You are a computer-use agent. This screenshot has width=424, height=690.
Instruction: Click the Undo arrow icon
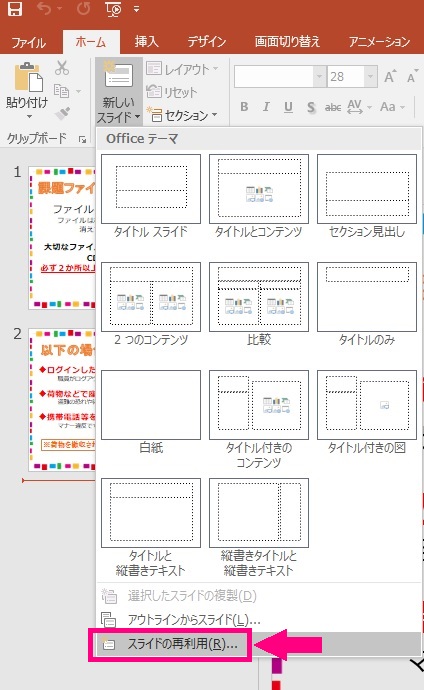[x=44, y=9]
